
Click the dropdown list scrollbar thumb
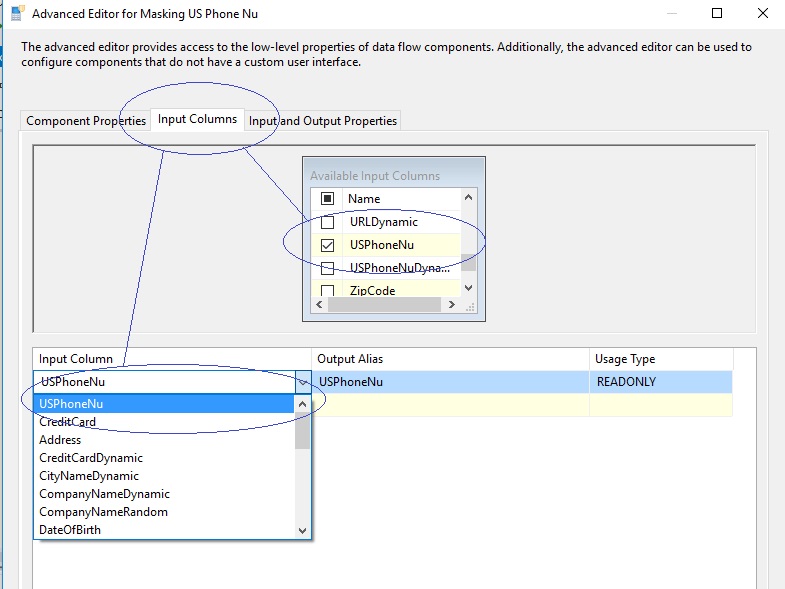point(302,431)
